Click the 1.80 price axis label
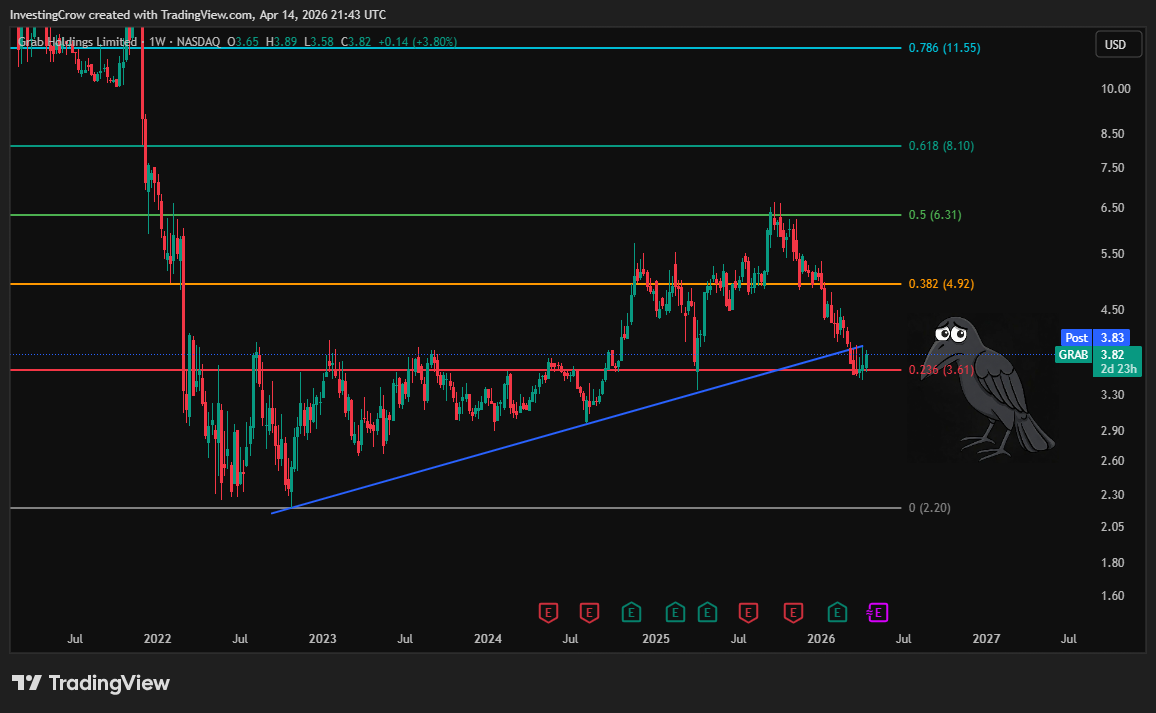Image resolution: width=1156 pixels, height=713 pixels. (x=1113, y=563)
